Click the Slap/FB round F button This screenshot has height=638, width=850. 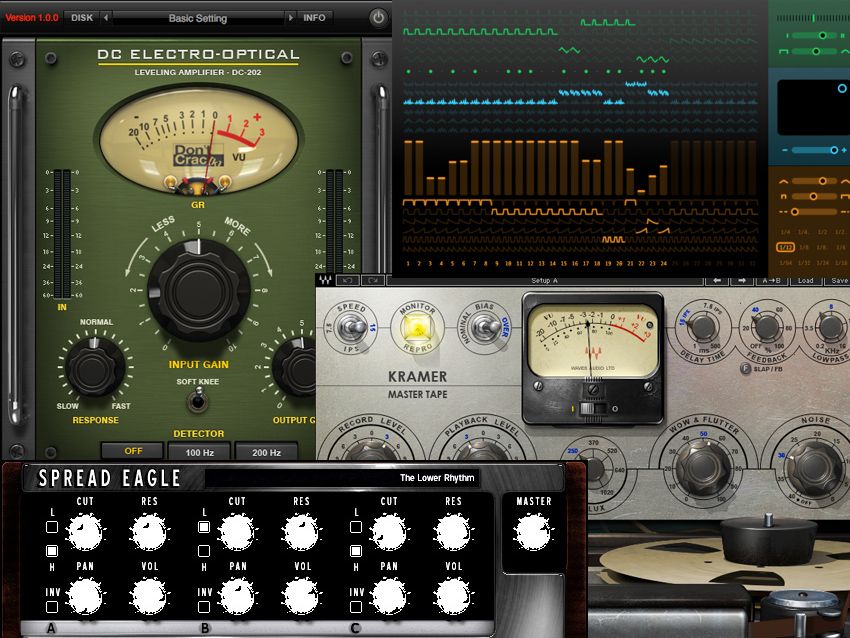[x=746, y=369]
